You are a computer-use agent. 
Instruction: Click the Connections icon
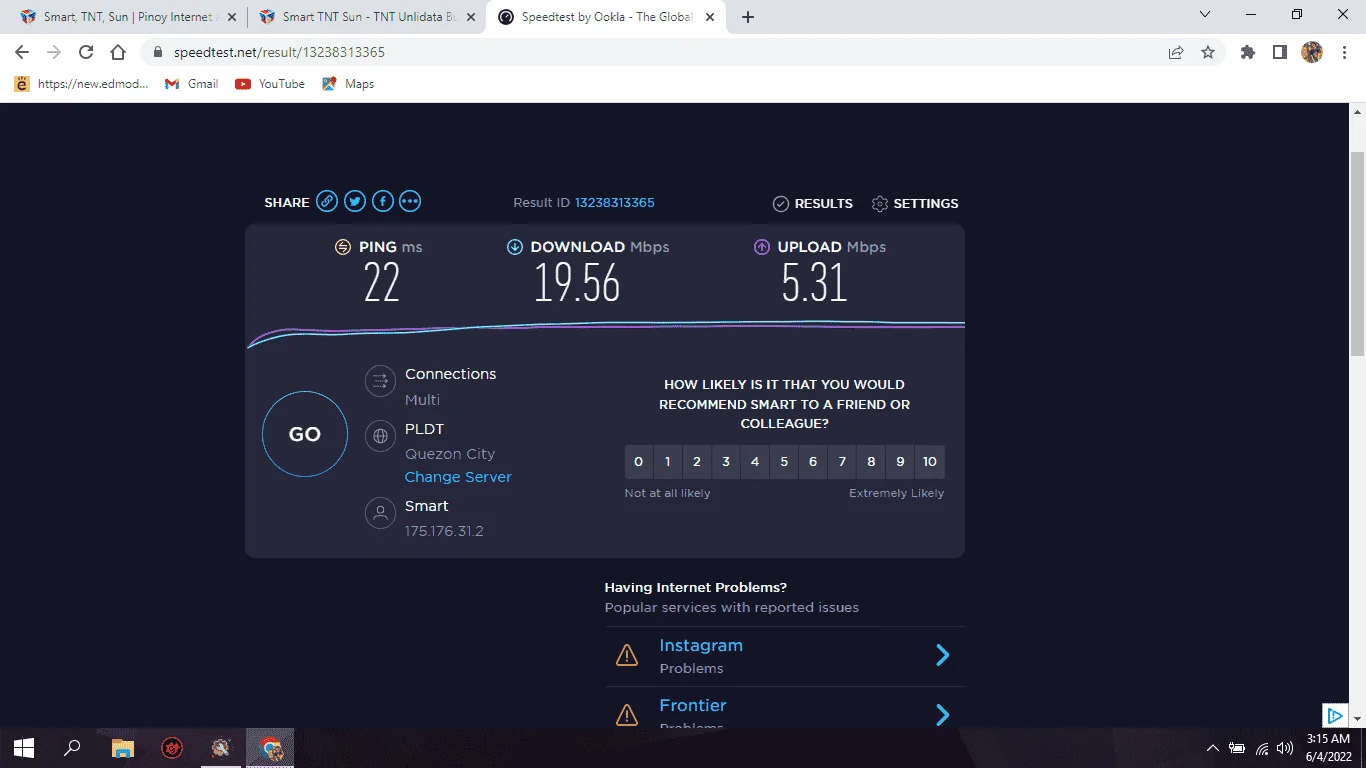point(380,381)
